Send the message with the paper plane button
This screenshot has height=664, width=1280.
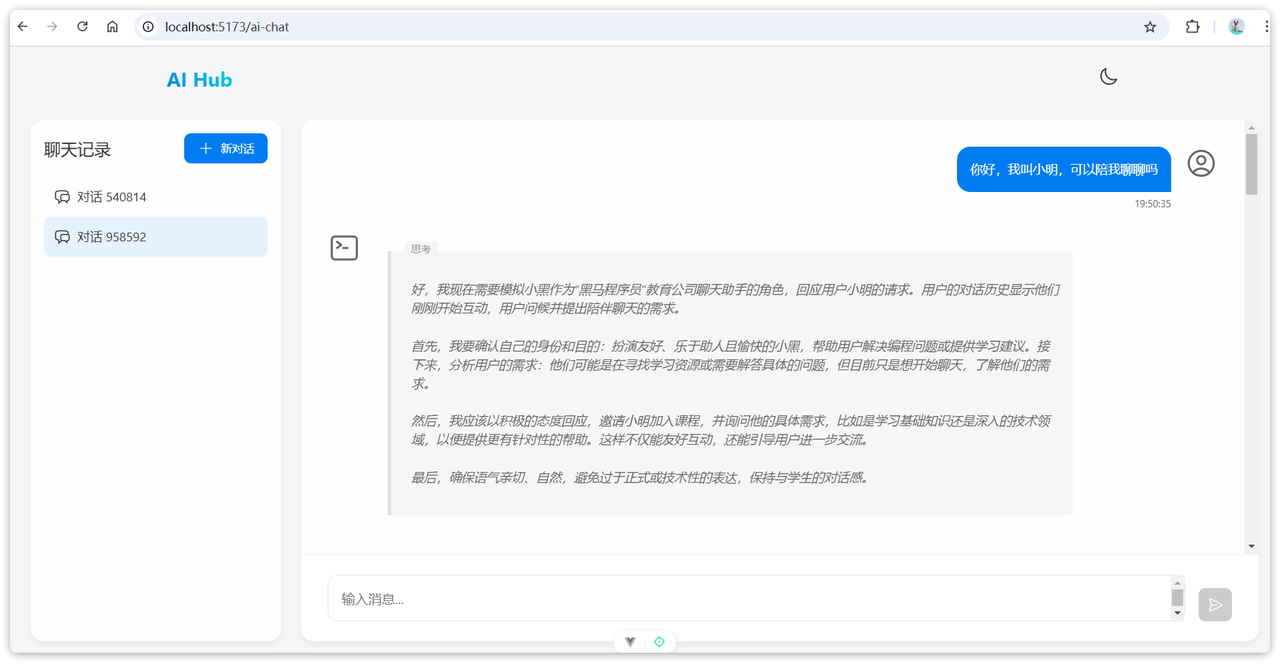pos(1215,605)
